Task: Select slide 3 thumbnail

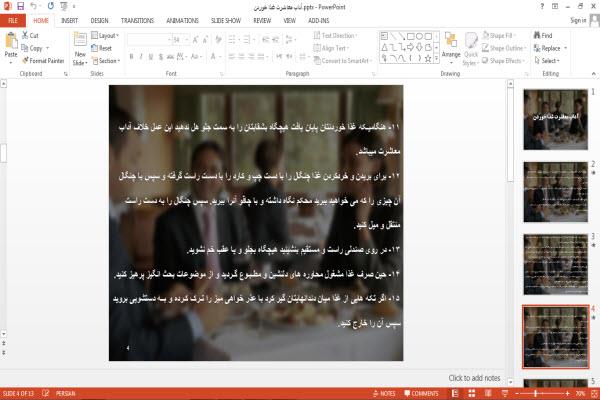Action: click(555, 264)
